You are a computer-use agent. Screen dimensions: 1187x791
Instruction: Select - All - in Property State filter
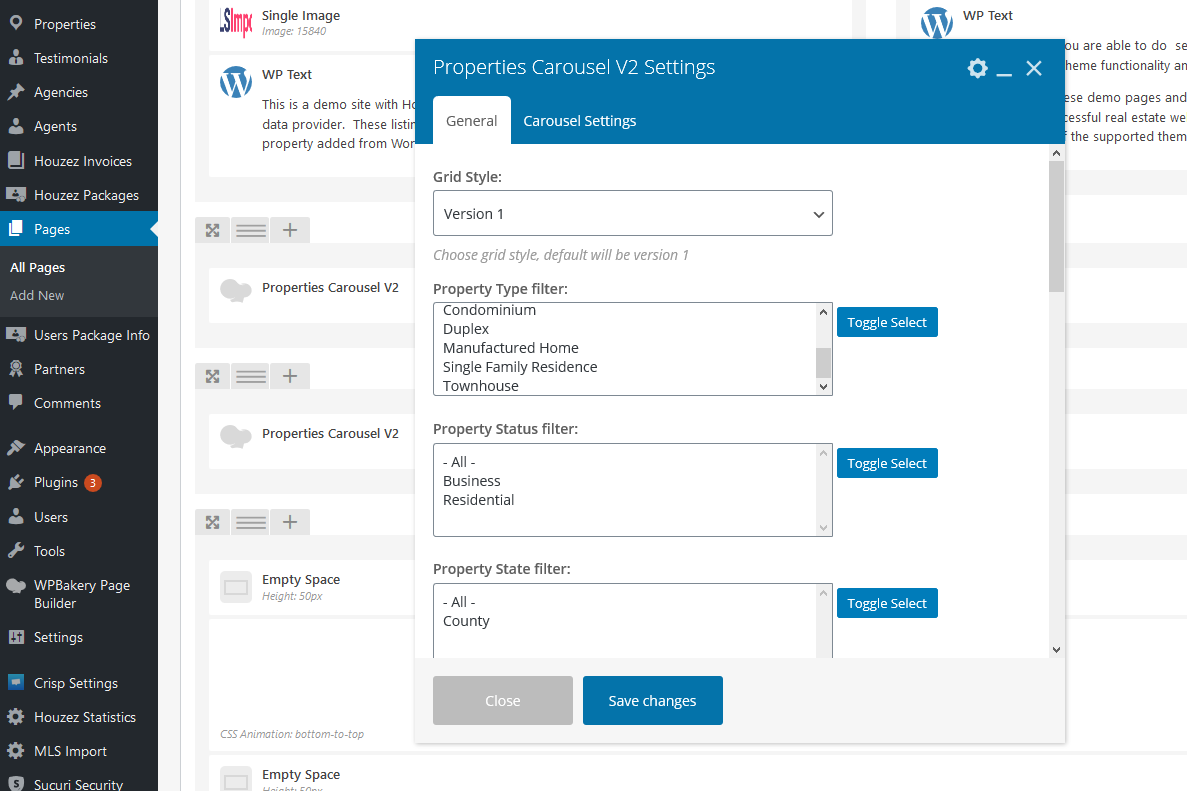tap(460, 602)
